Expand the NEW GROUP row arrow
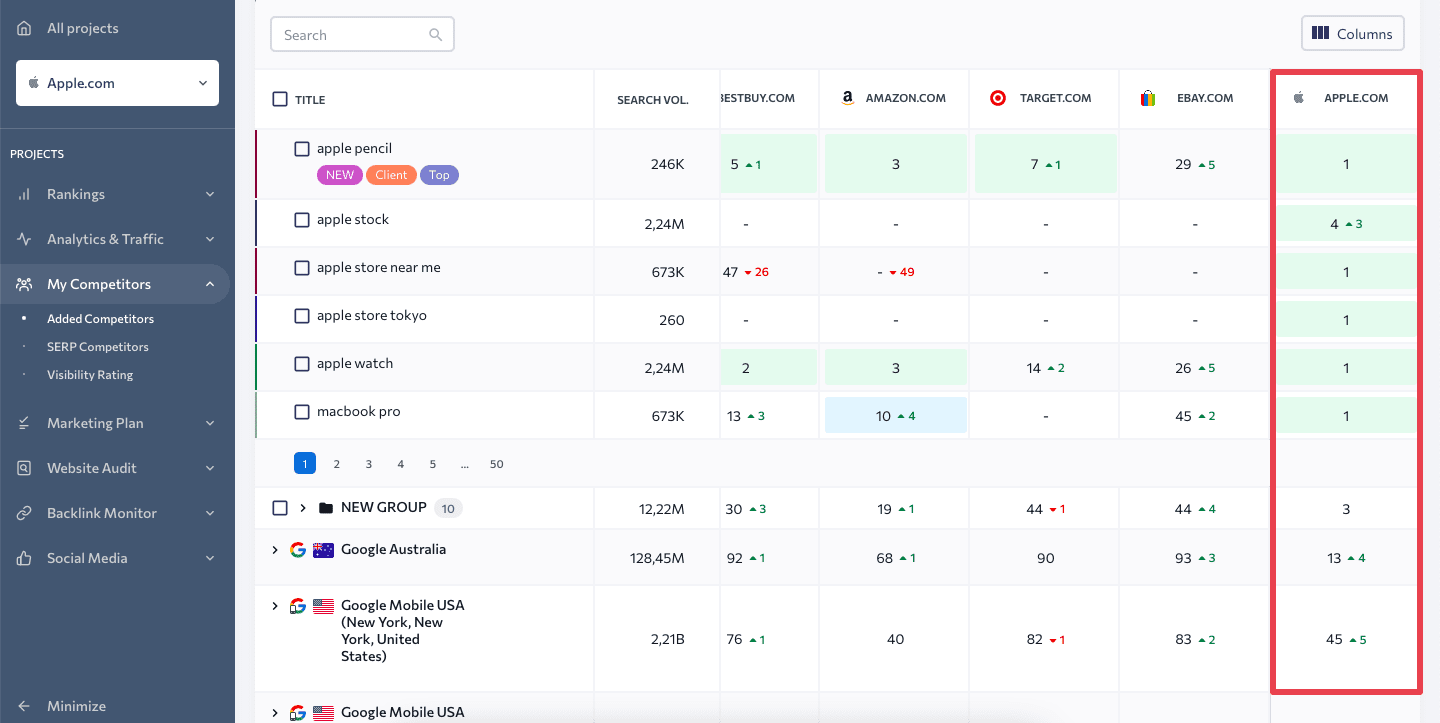This screenshot has height=723, width=1440. click(303, 508)
